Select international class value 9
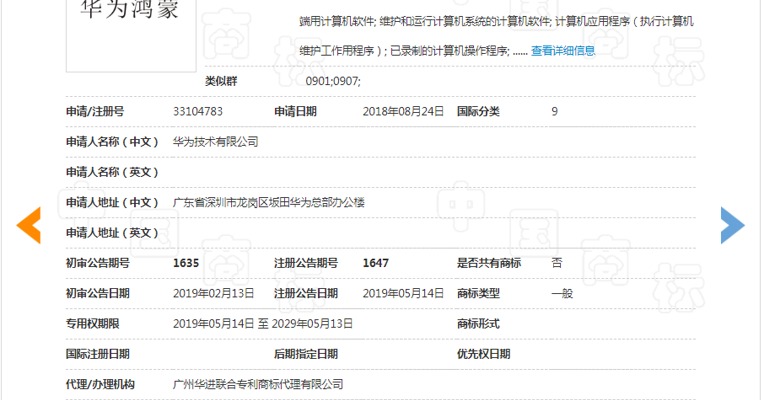The image size is (764, 400). tap(554, 112)
